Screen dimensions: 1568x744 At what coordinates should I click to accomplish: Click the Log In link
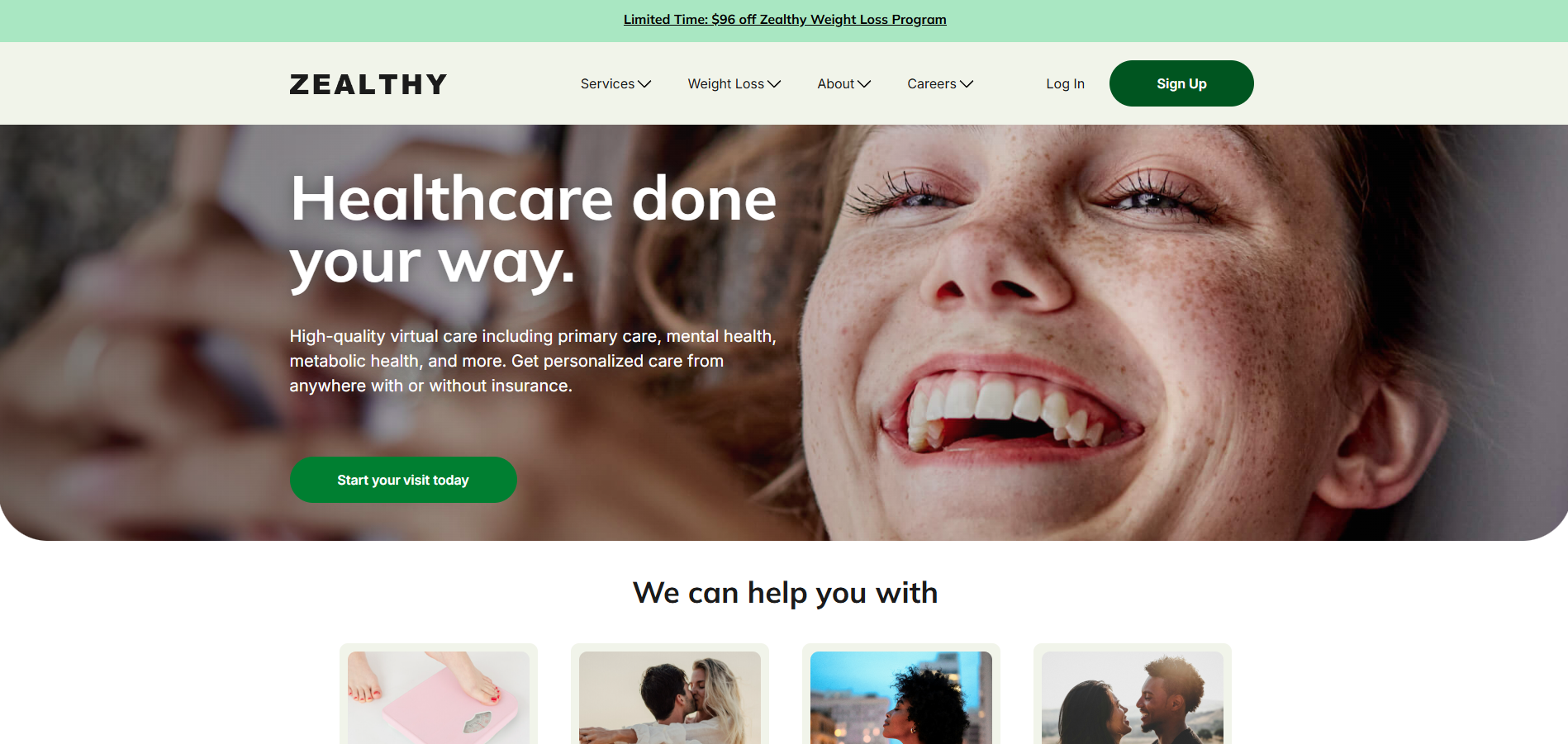(x=1065, y=83)
